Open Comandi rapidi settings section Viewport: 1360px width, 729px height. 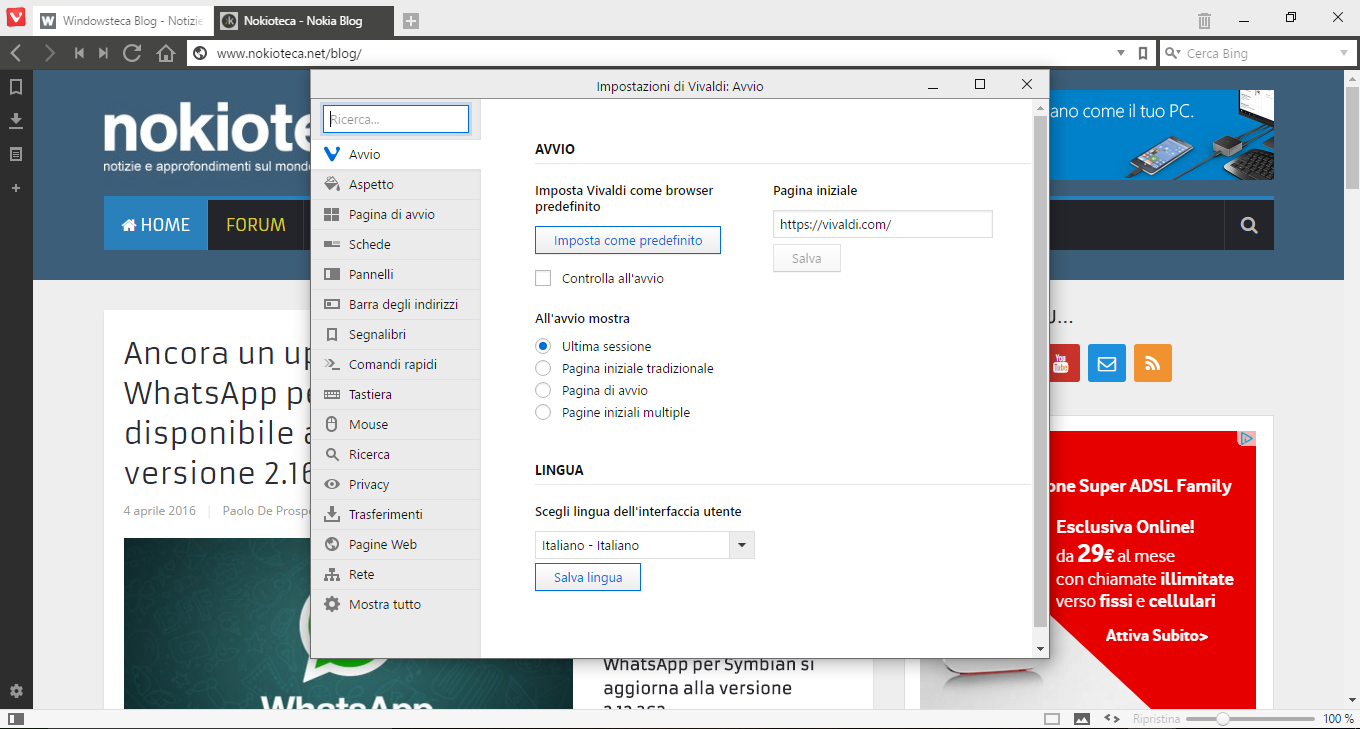(x=396, y=364)
